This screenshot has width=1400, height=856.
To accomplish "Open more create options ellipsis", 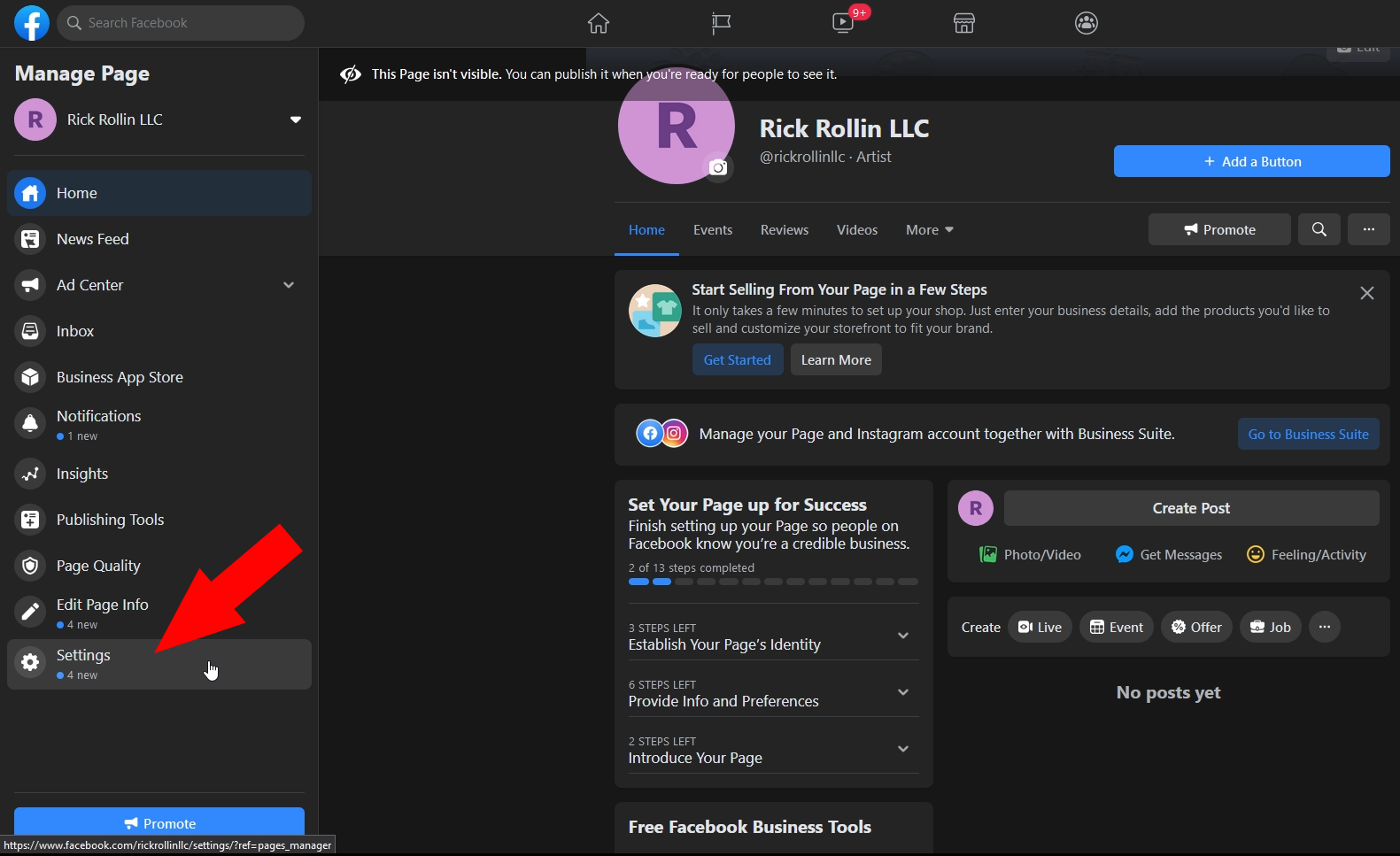I will point(1325,627).
